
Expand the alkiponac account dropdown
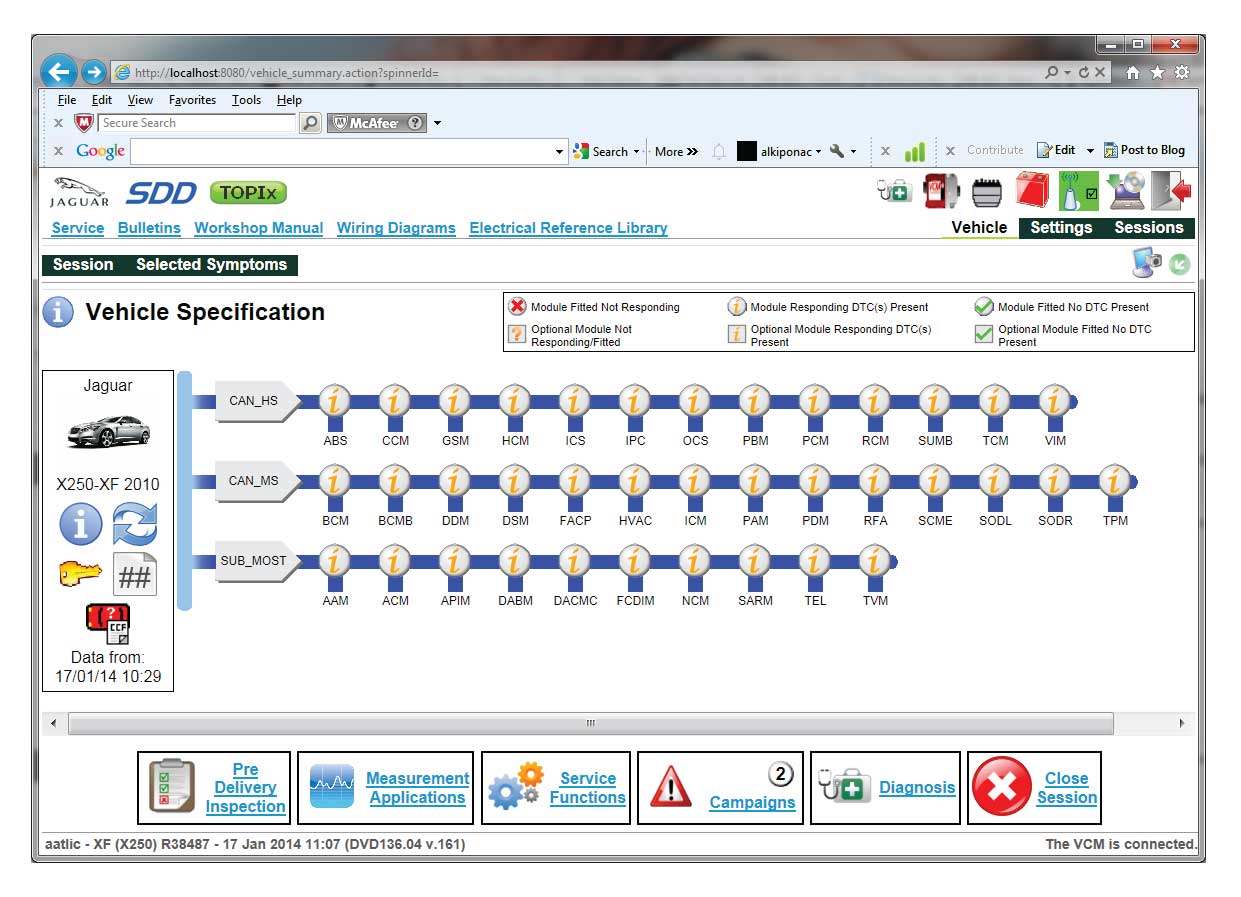point(818,152)
